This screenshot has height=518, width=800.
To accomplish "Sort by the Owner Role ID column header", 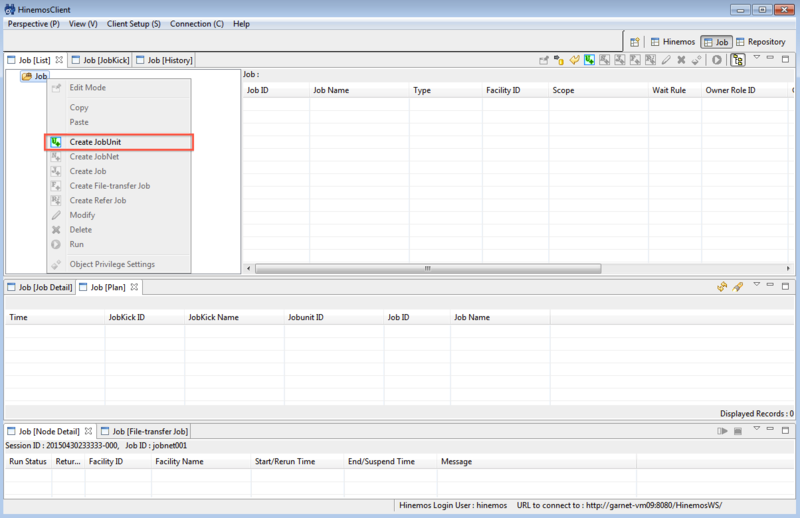I will click(x=745, y=90).
